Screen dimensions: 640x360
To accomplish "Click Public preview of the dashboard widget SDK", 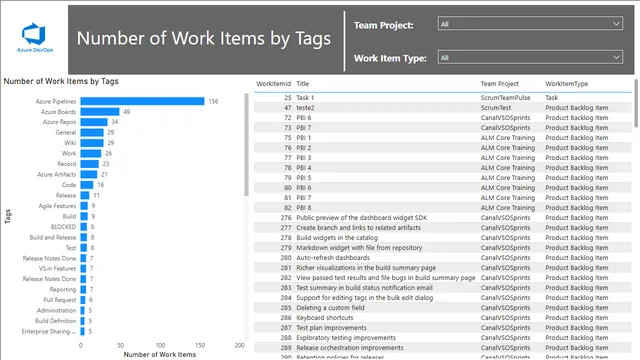I will [x=362, y=218].
